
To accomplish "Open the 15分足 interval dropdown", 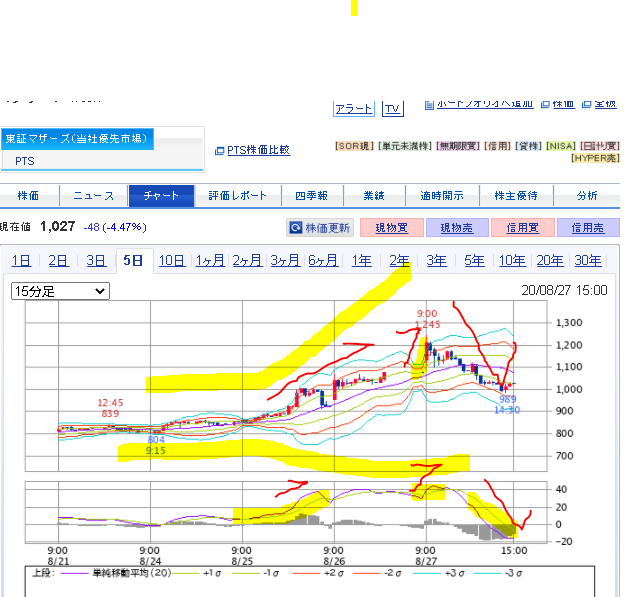I will click(59, 291).
